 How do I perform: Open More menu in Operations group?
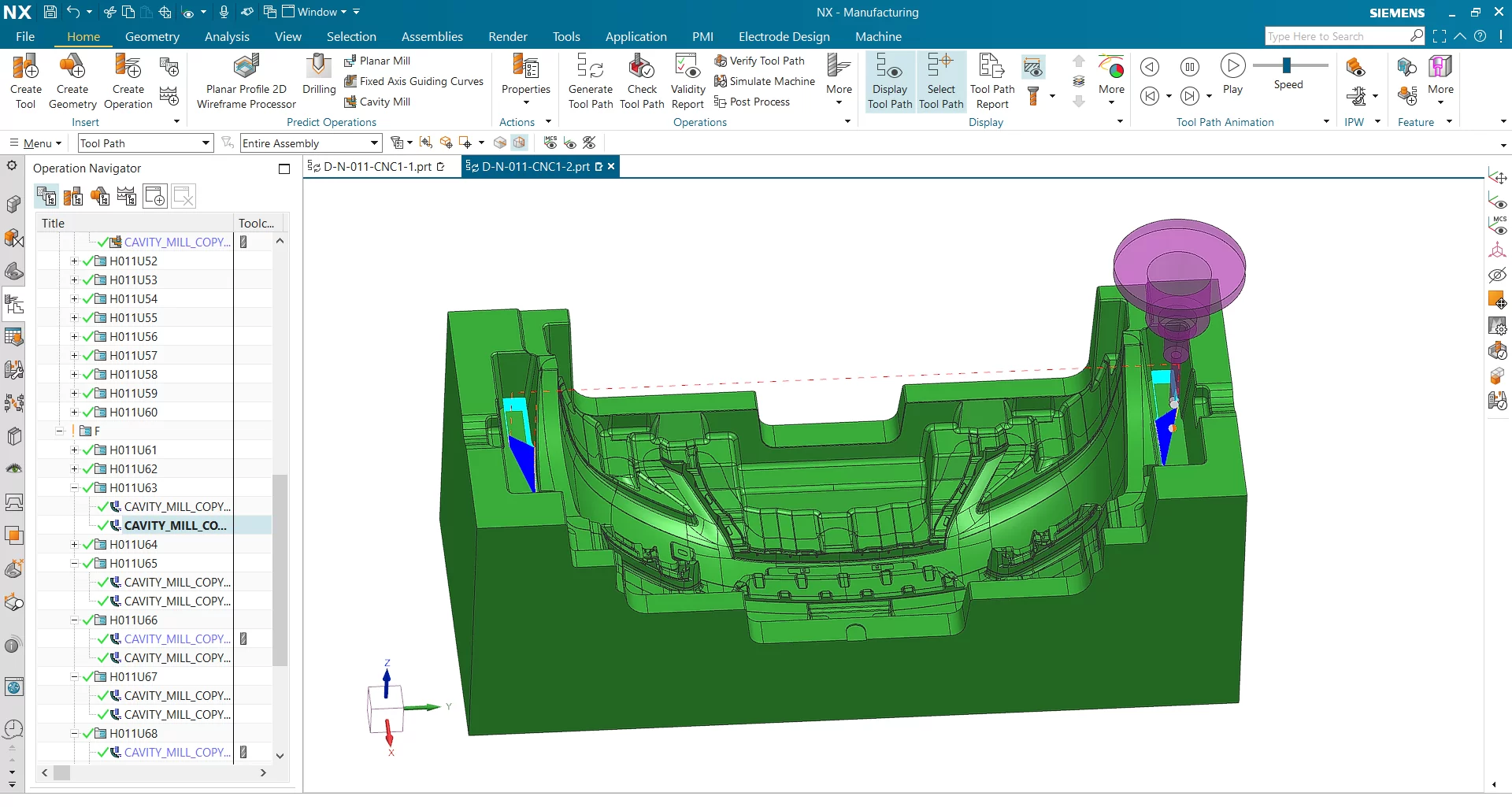pyautogui.click(x=839, y=79)
